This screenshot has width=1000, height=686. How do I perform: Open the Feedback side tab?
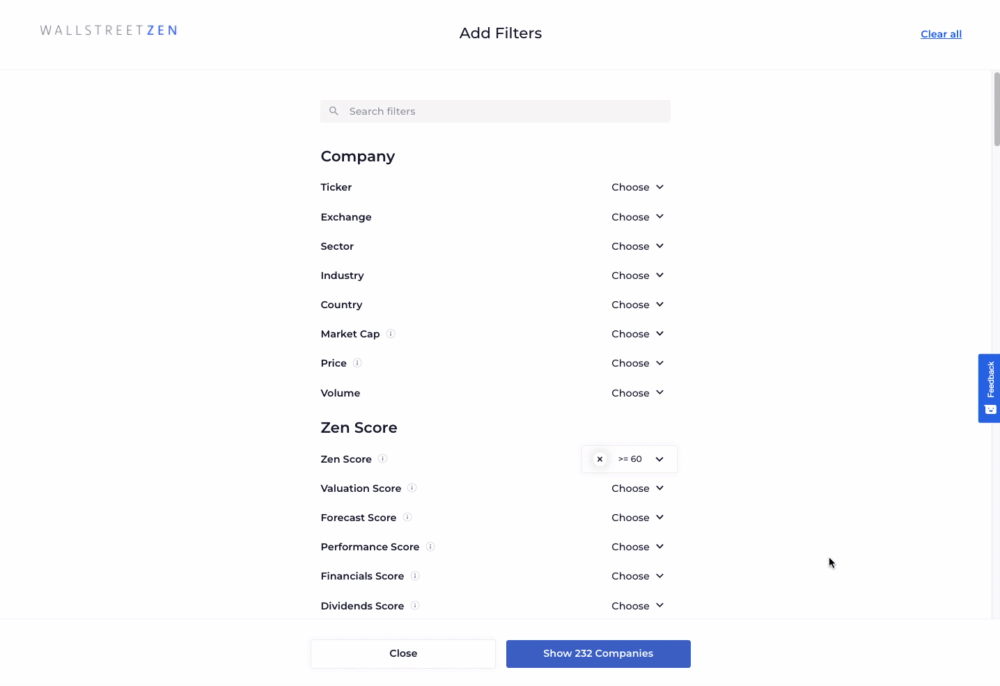click(989, 388)
